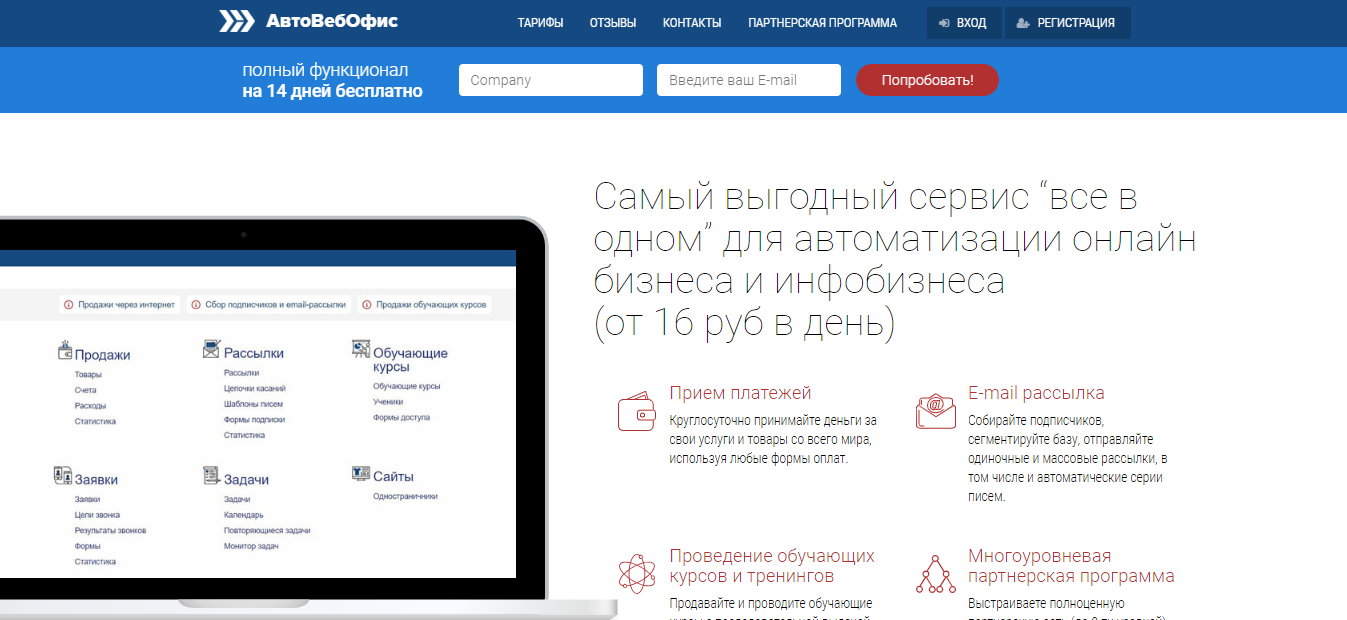Click the Рассылки envelope icon in the laptop screen

tap(211, 349)
